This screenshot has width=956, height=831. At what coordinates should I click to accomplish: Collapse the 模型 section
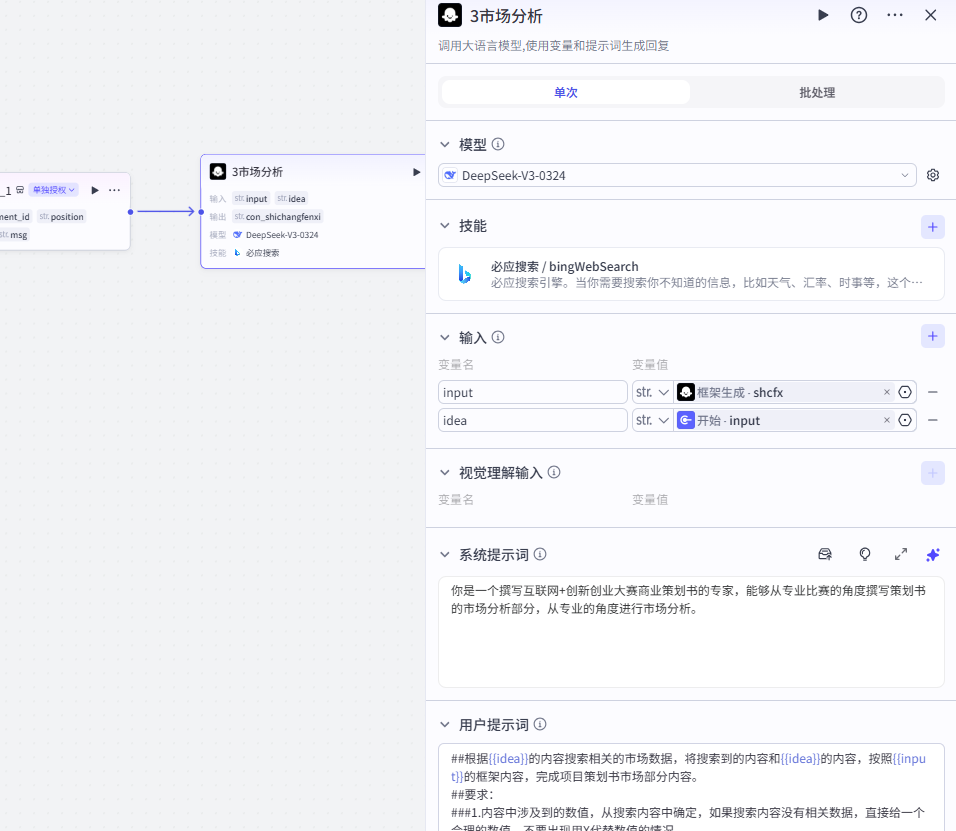click(x=445, y=144)
